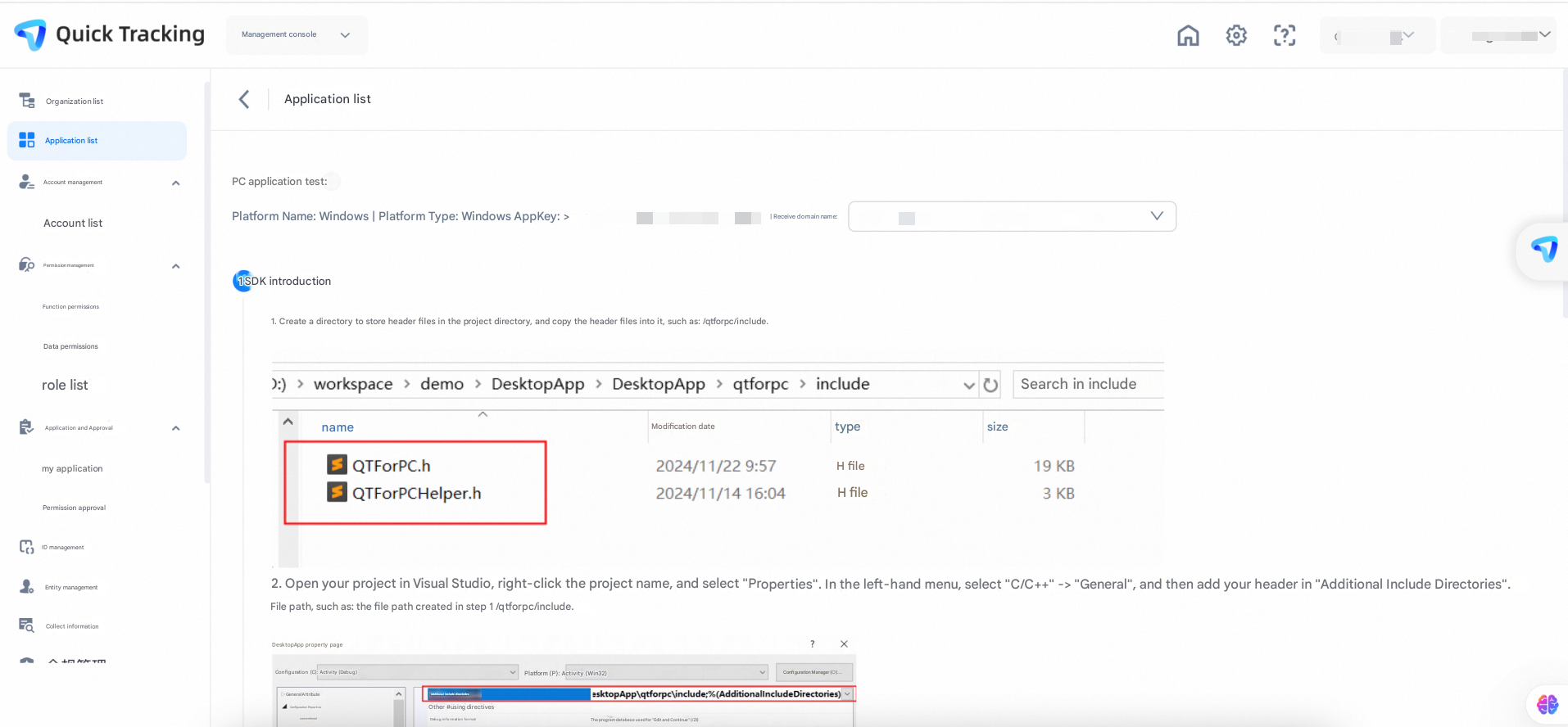Collapse the Permission management section
1568x727 pixels.
point(176,266)
